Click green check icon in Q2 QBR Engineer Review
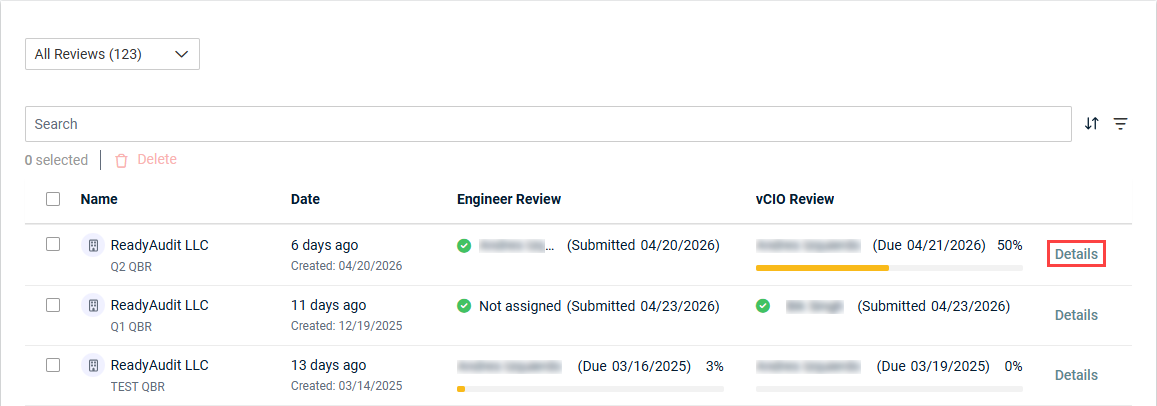Screen dimensions: 1157x406 coord(464,246)
